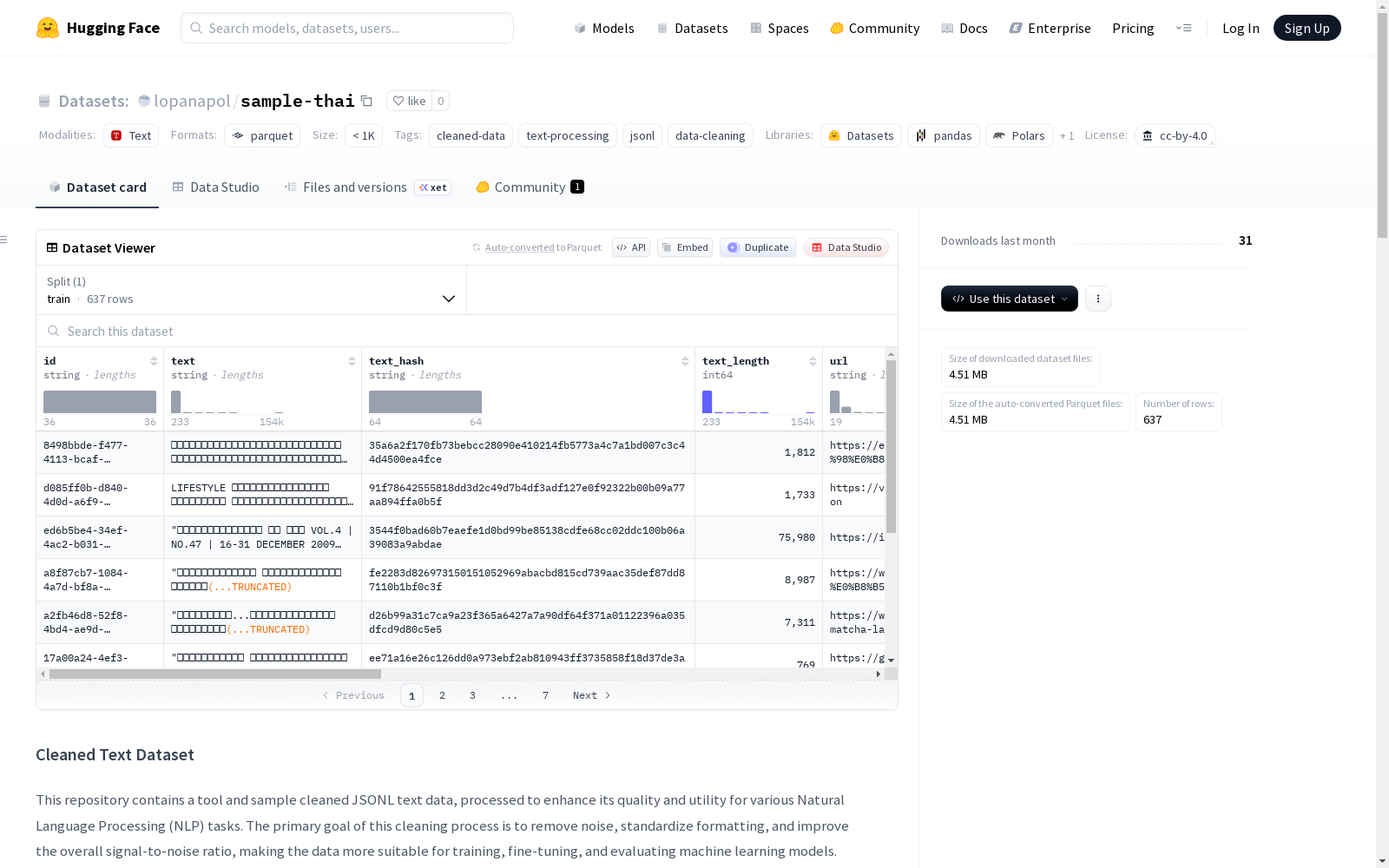1389x868 pixels.
Task: Click the magnifier in Search this dataset
Action: coord(54,331)
